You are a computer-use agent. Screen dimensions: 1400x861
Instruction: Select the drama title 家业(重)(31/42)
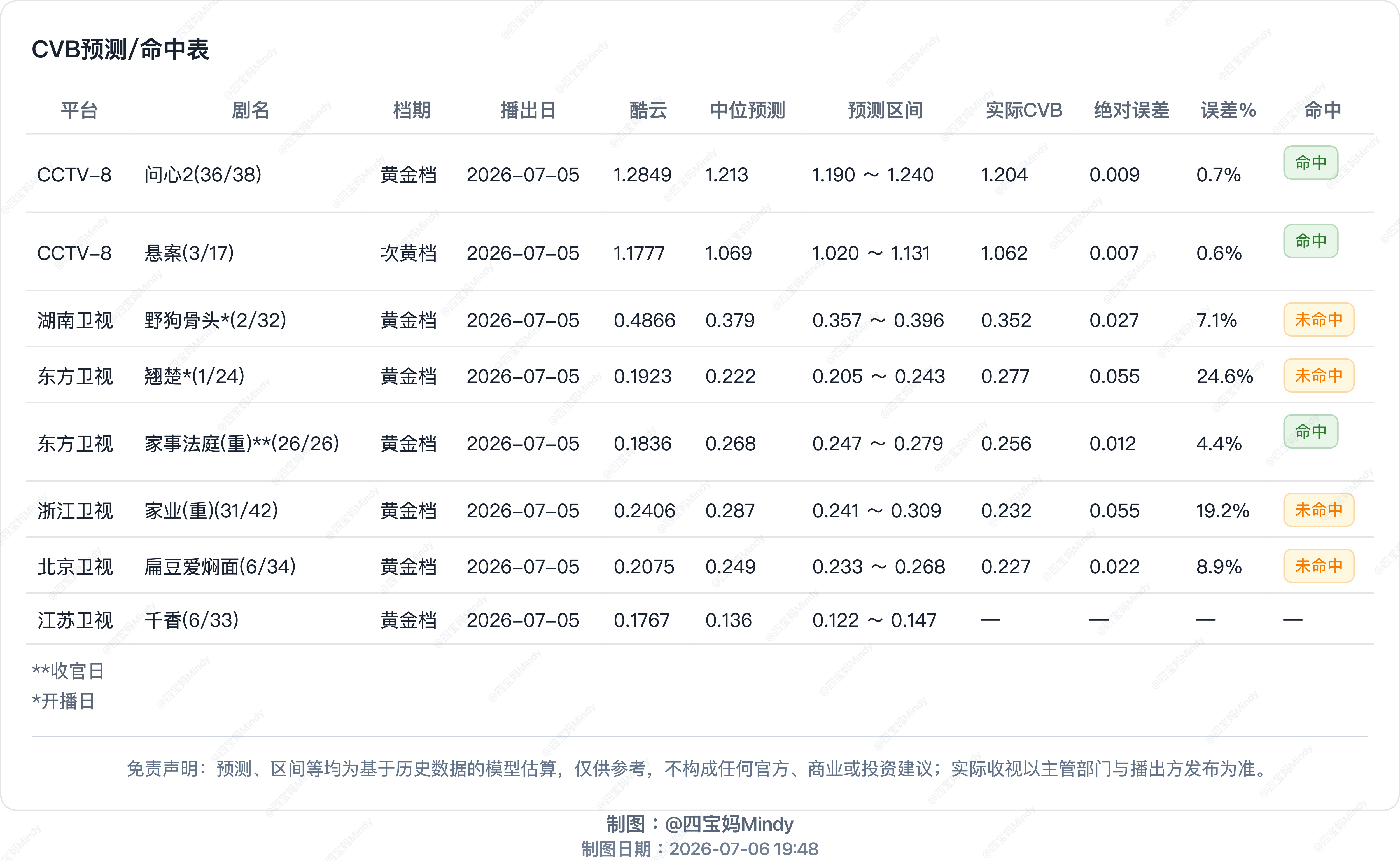(x=211, y=510)
